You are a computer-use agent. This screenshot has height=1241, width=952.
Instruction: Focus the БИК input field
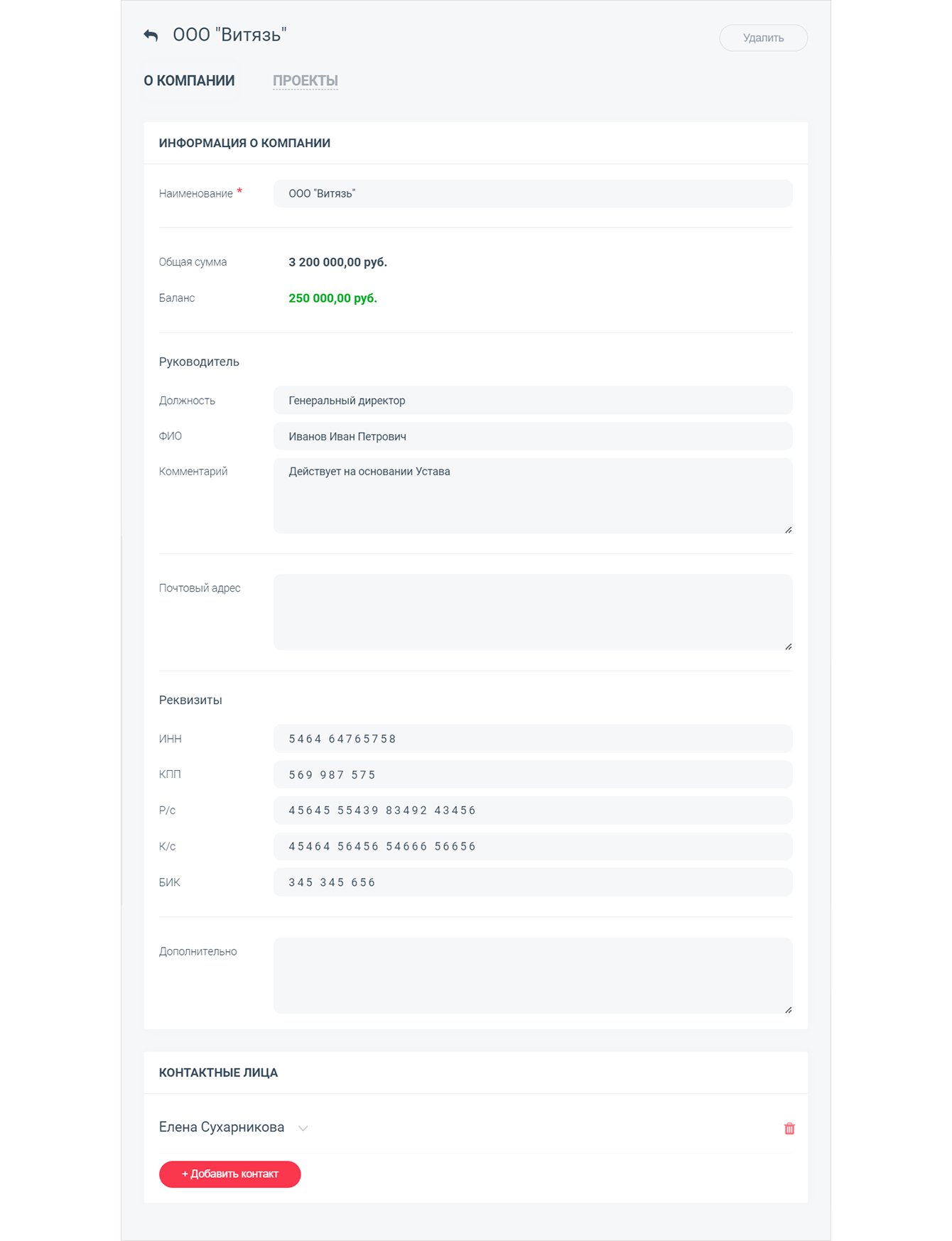coord(532,882)
